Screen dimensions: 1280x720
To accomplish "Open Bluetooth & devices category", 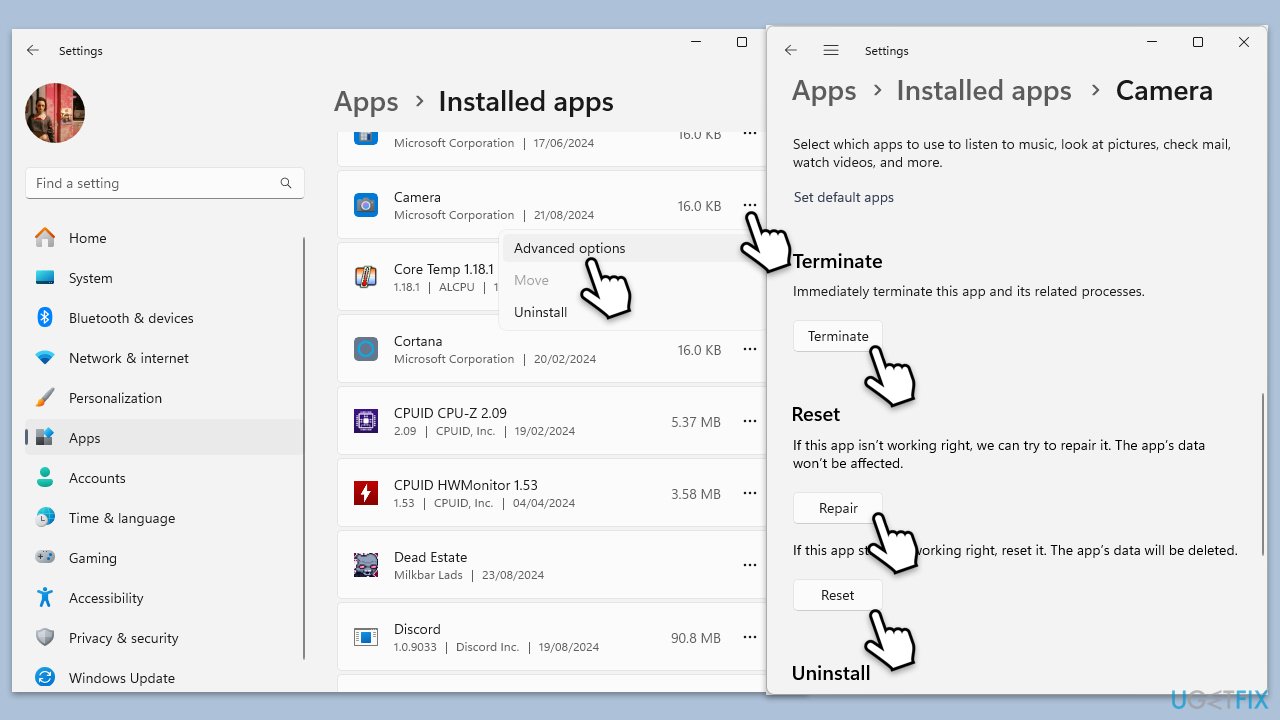I will click(x=165, y=318).
